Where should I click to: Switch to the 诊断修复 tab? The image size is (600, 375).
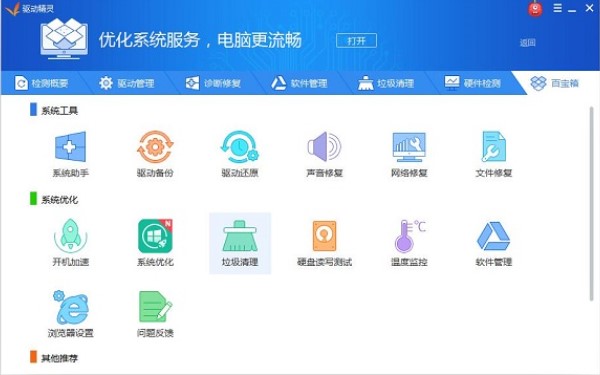coord(213,83)
